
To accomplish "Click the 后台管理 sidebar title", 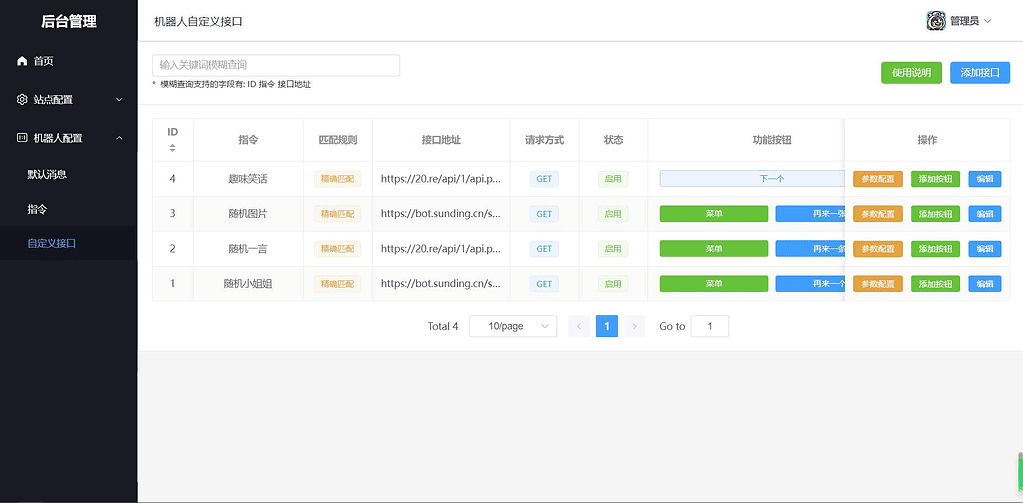I will point(69,21).
